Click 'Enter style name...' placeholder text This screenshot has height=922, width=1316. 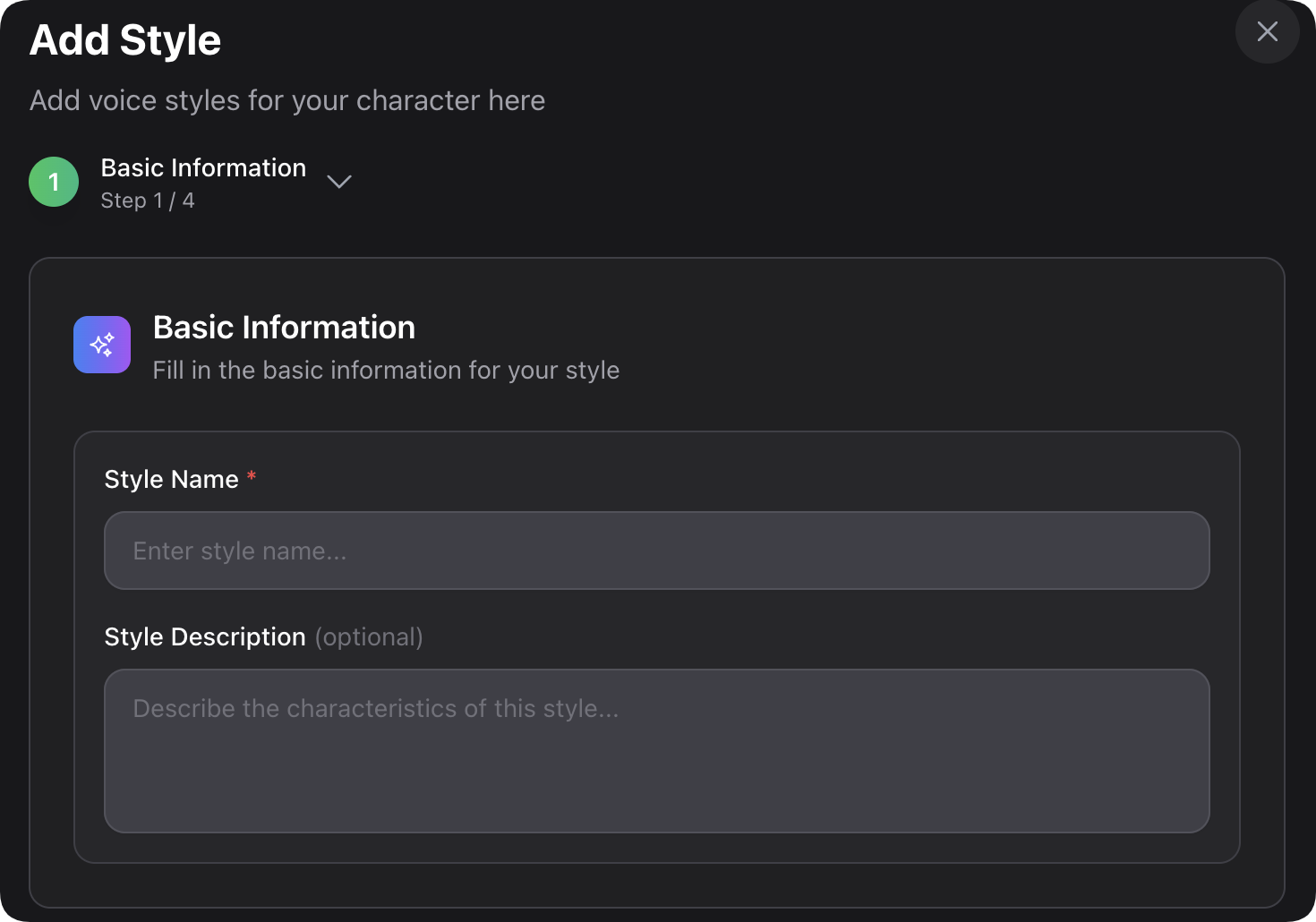239,551
